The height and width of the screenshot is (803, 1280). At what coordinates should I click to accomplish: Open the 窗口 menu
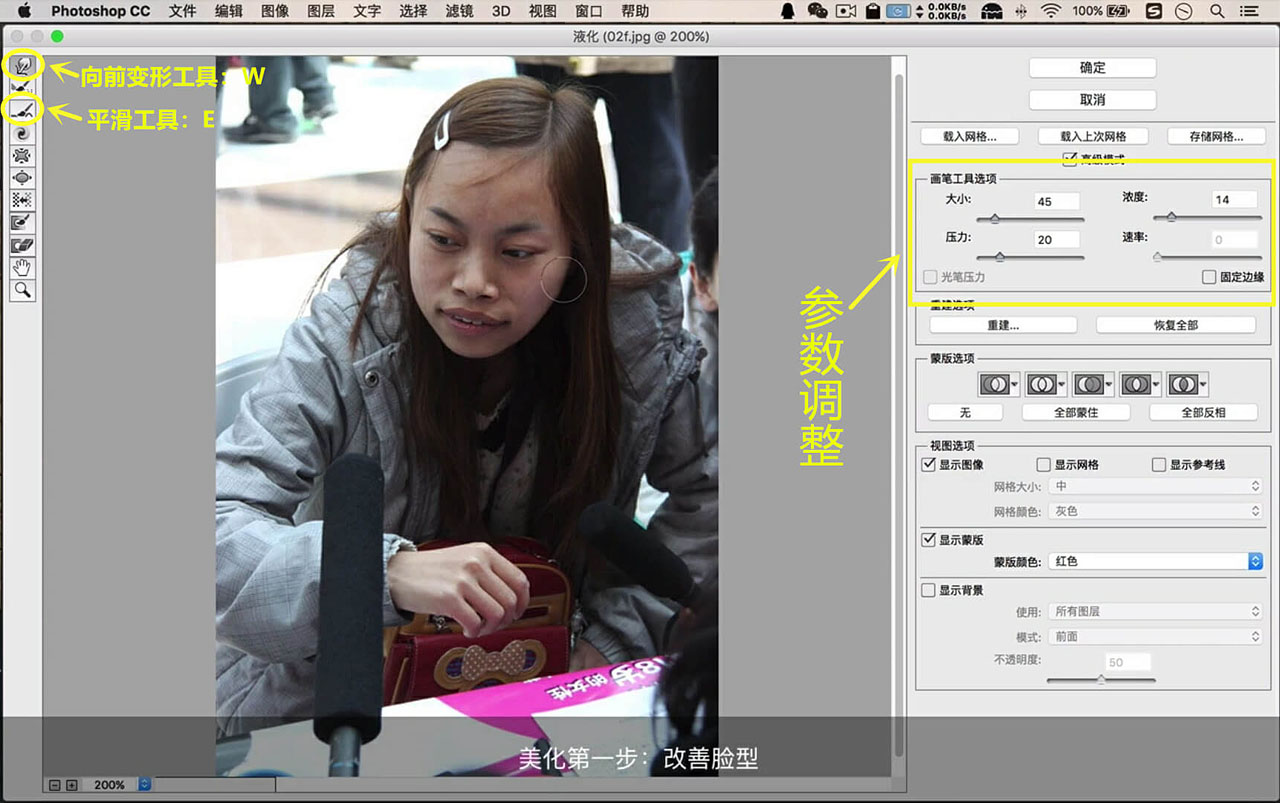tap(589, 11)
